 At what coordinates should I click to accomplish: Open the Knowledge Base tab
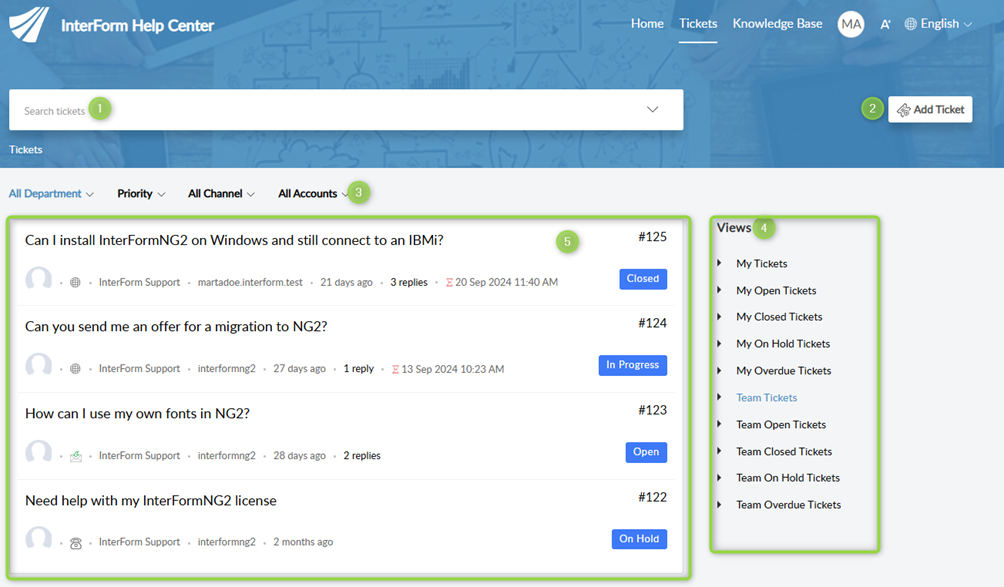coord(777,24)
